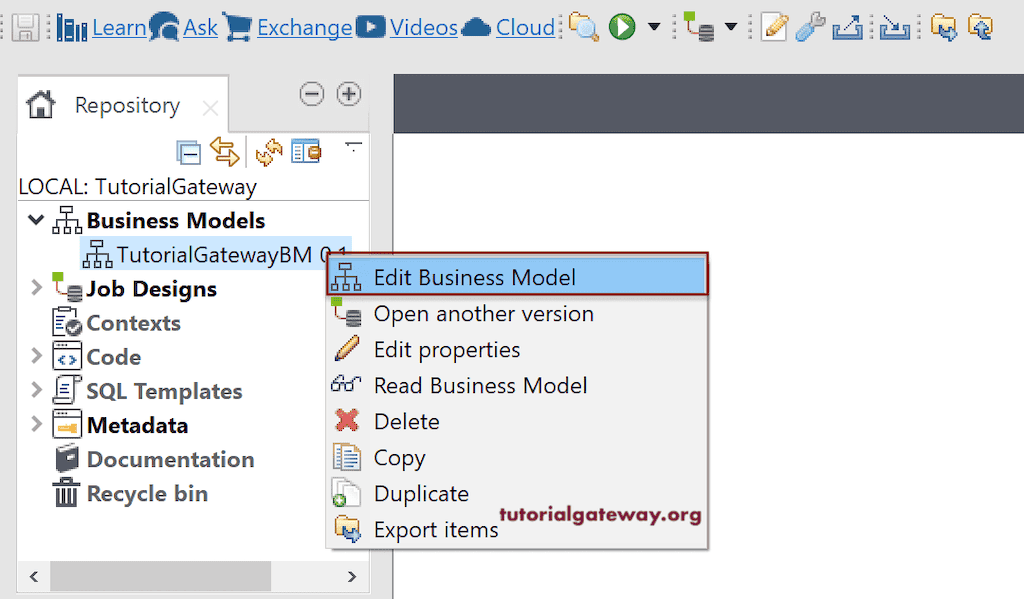Select Business Models folder in tree
Viewport: 1024px width, 599px height.
point(176,221)
